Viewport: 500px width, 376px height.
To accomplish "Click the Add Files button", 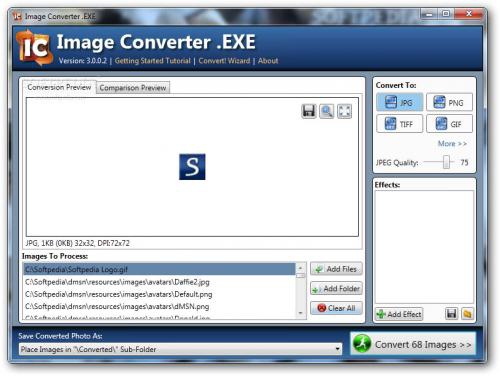I will pyautogui.click(x=336, y=269).
